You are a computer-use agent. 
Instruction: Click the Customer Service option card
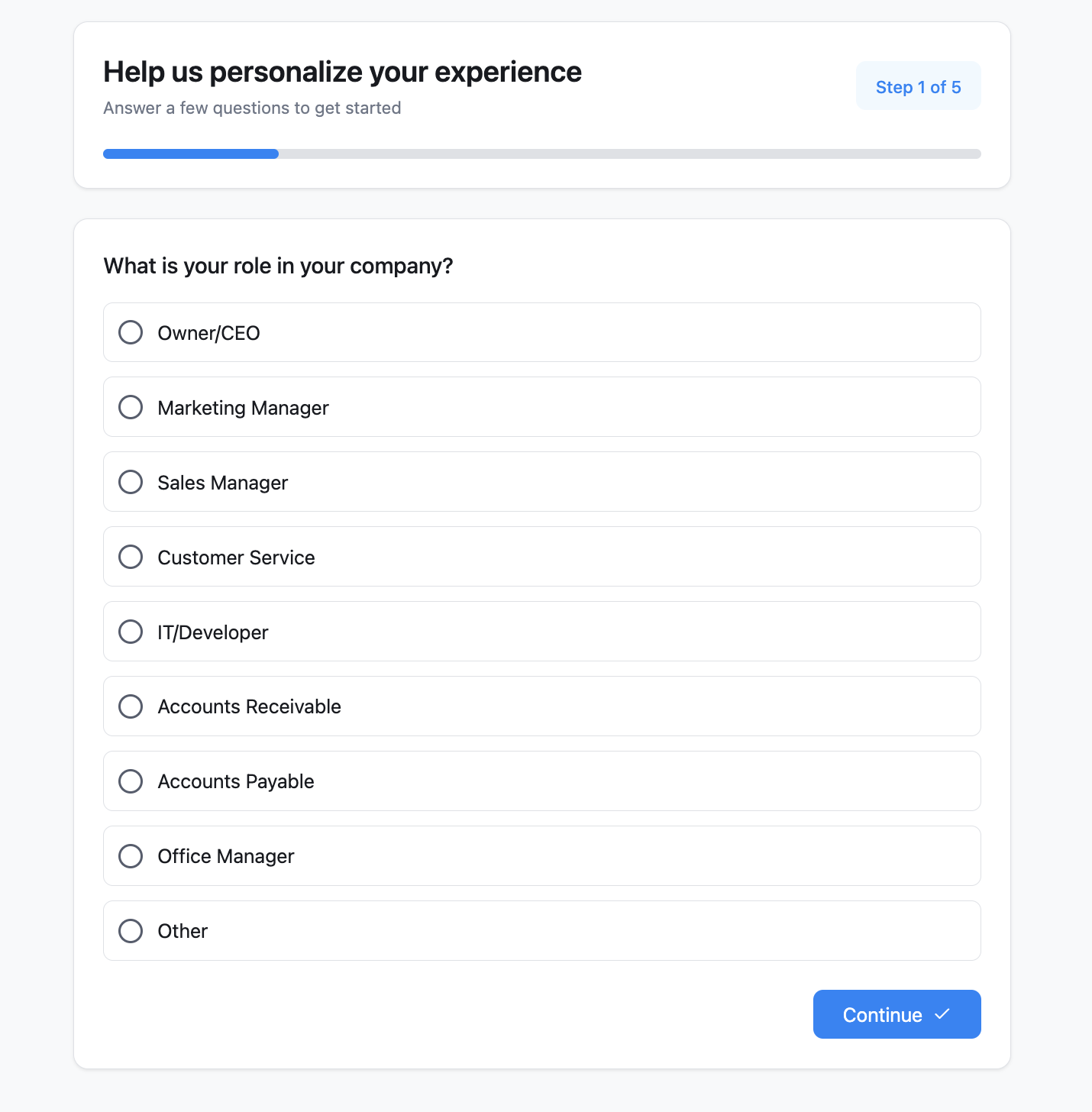541,557
